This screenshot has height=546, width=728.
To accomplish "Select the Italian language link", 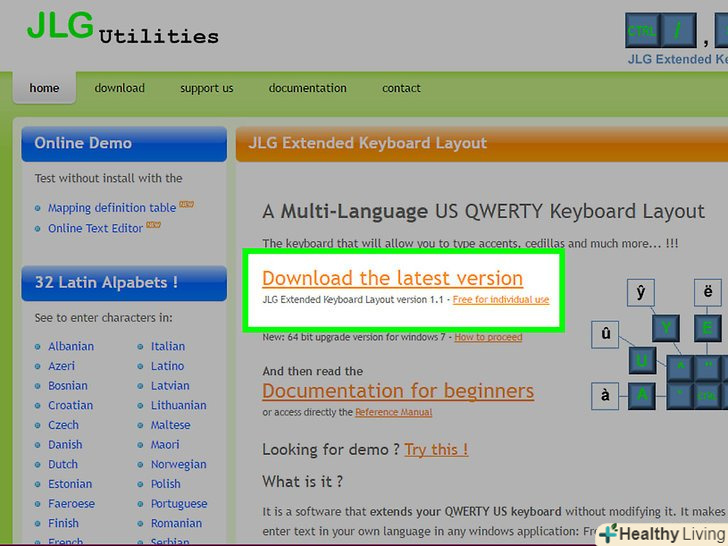I will tap(168, 346).
